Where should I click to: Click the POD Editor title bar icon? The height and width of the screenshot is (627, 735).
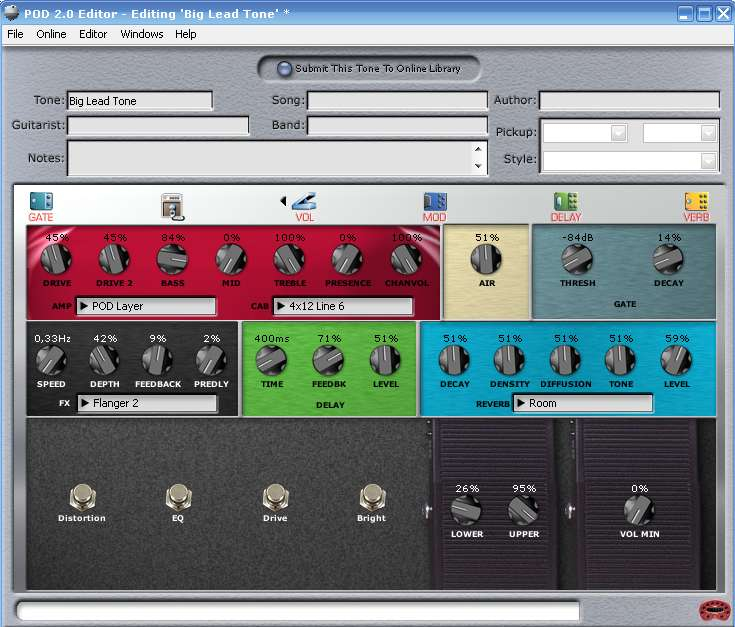tap(11, 13)
